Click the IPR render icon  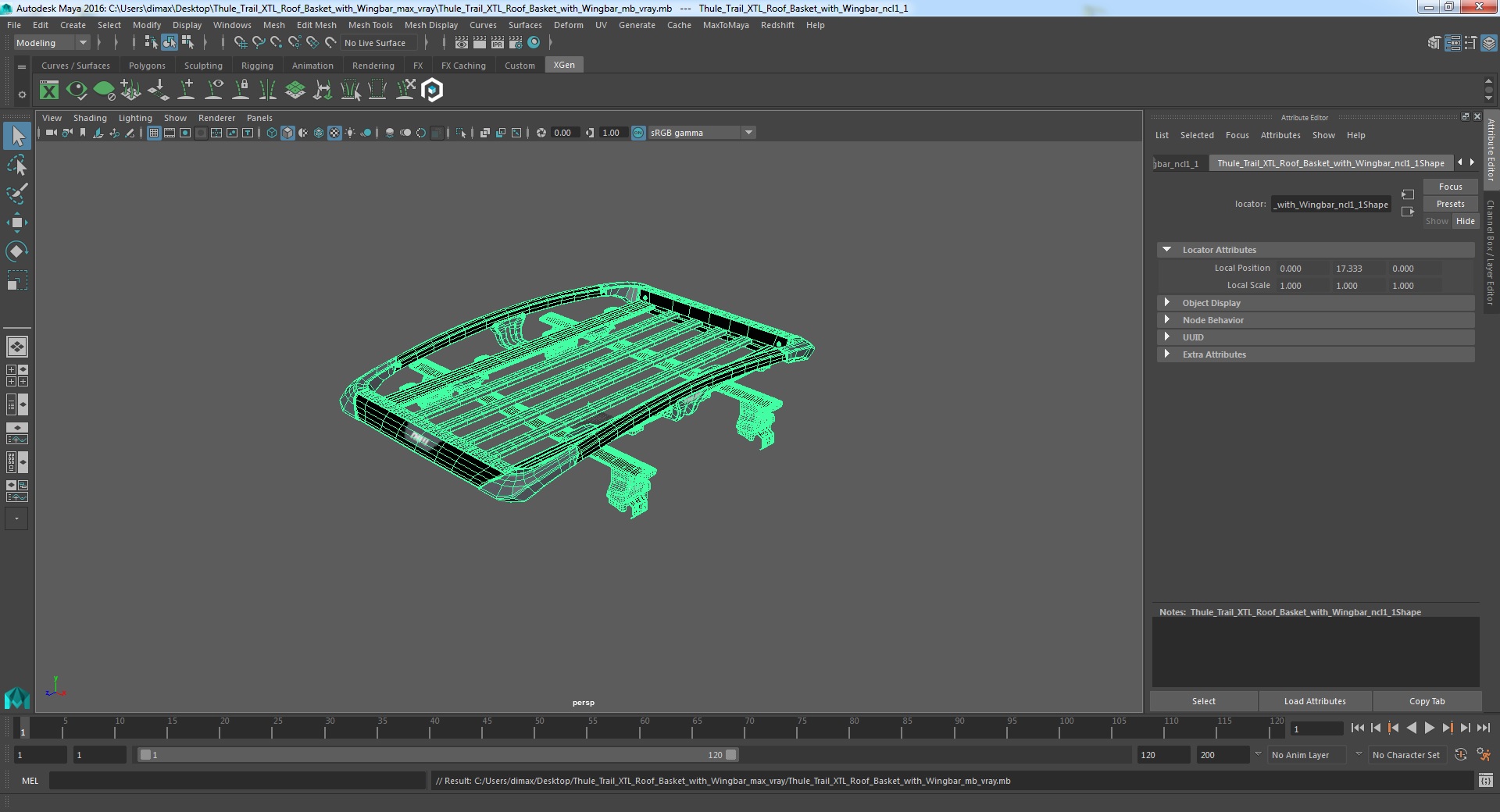tap(498, 43)
